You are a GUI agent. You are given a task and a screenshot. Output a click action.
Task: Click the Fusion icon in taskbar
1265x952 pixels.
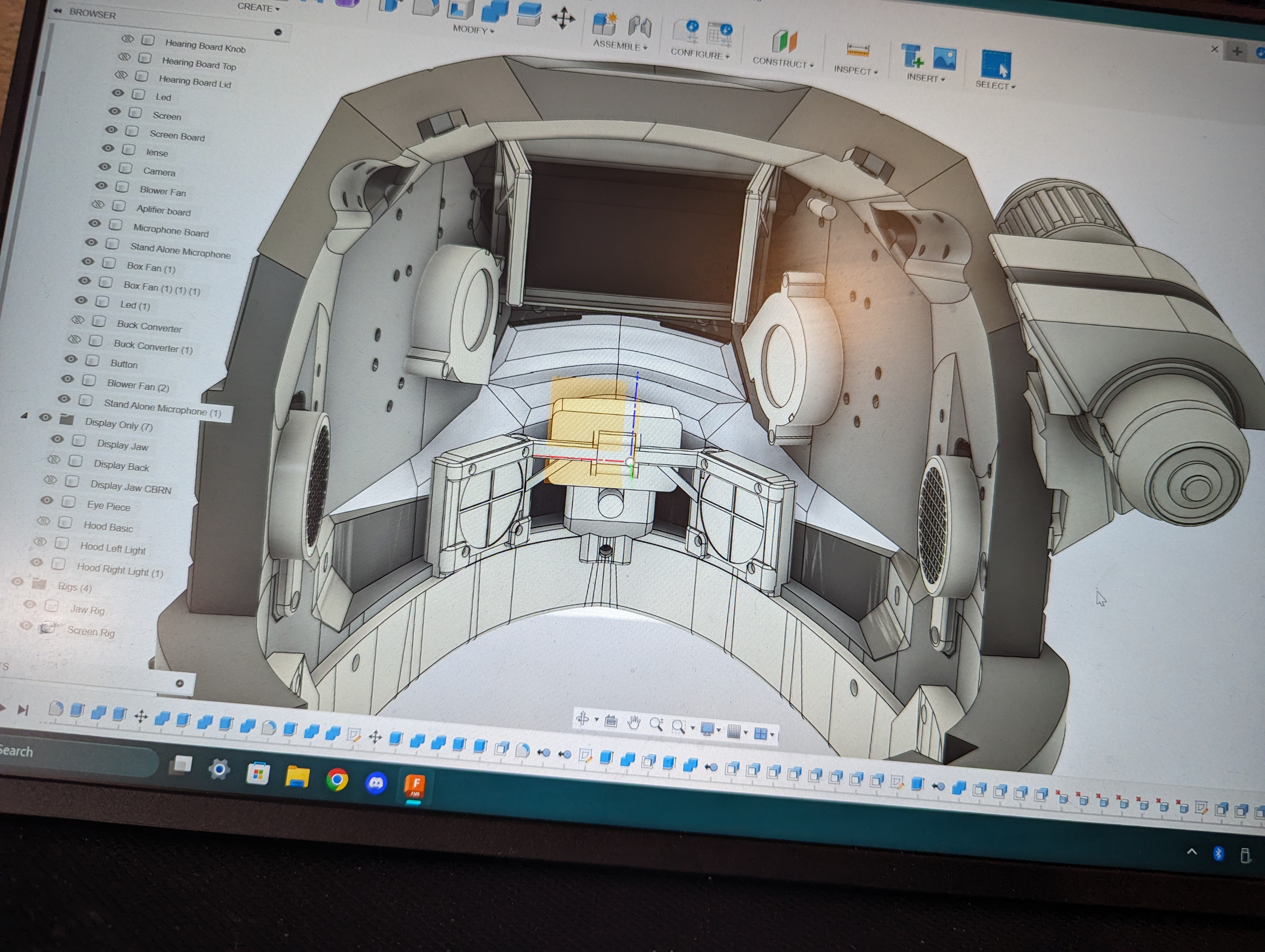point(415,786)
